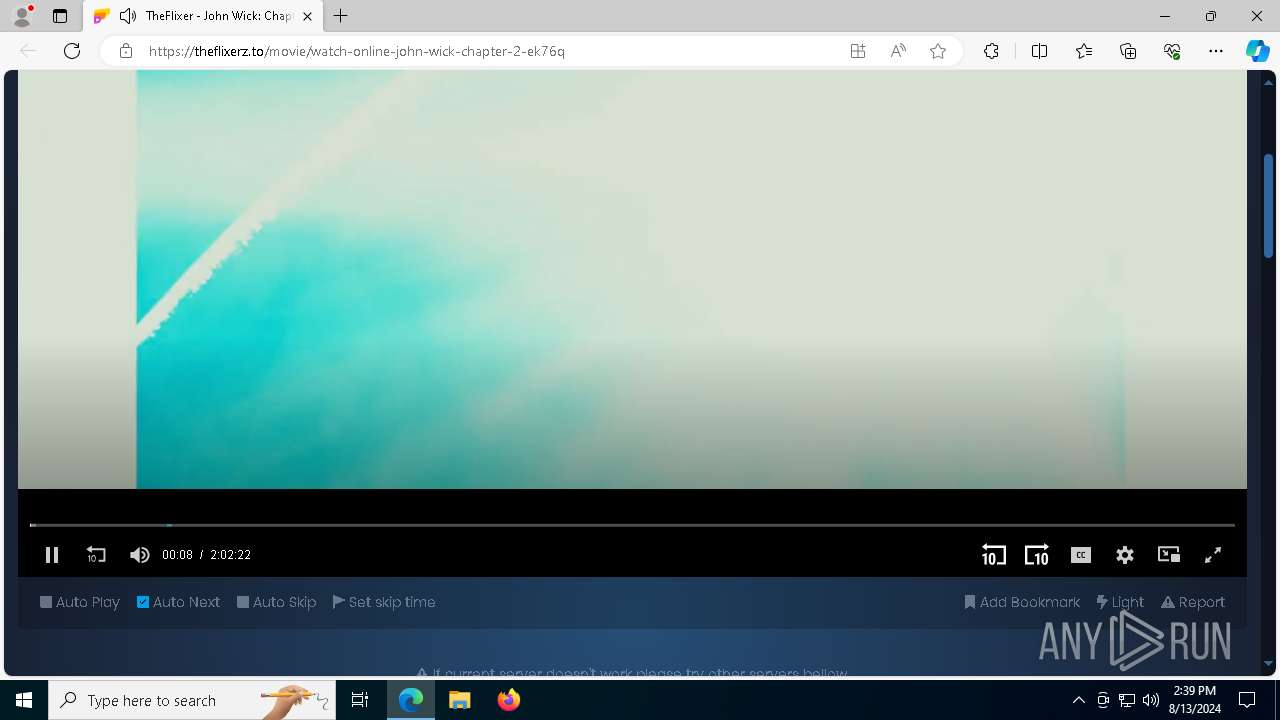Seek on the video progress bar

pos(632,525)
